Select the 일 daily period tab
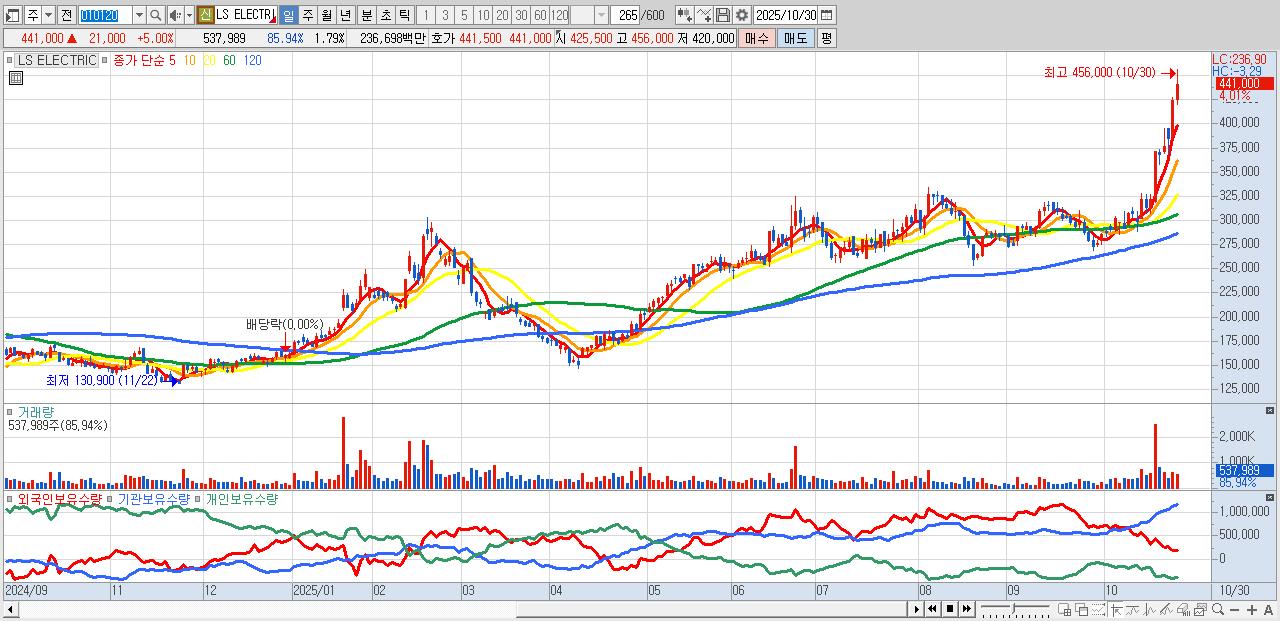 pos(288,15)
